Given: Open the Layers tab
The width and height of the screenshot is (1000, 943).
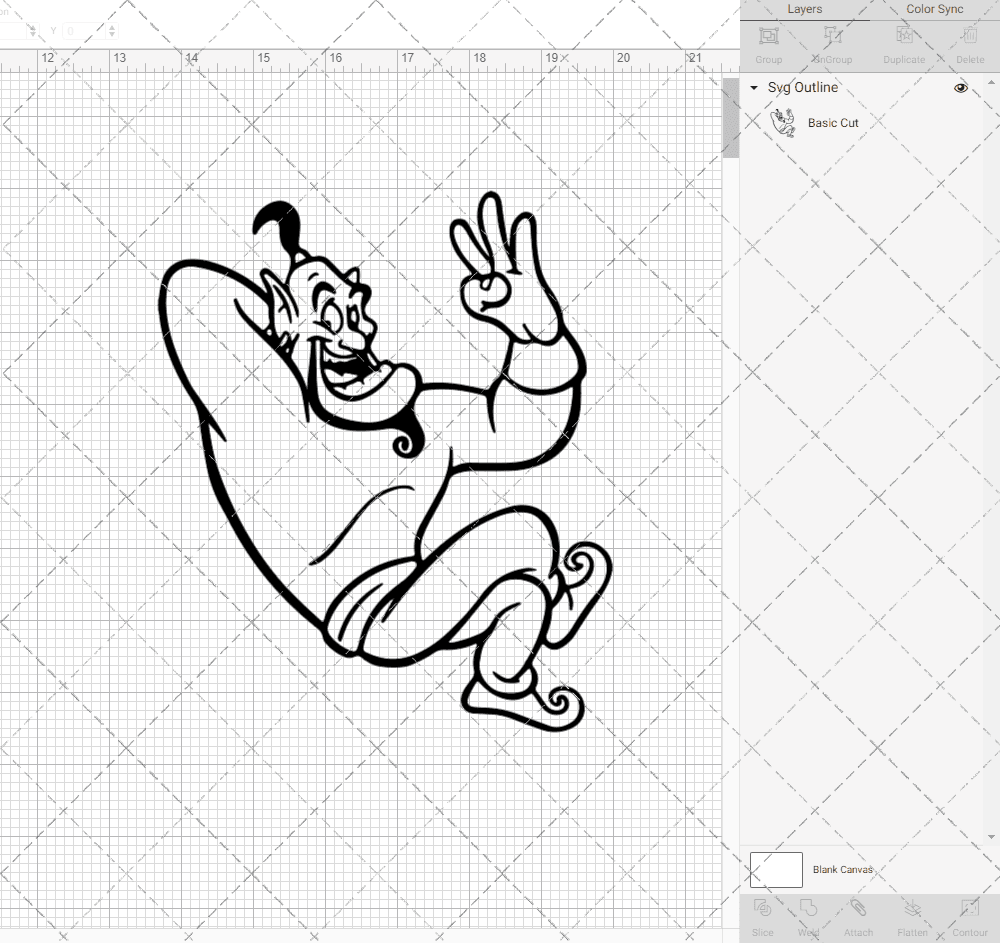Looking at the screenshot, I should [x=804, y=9].
